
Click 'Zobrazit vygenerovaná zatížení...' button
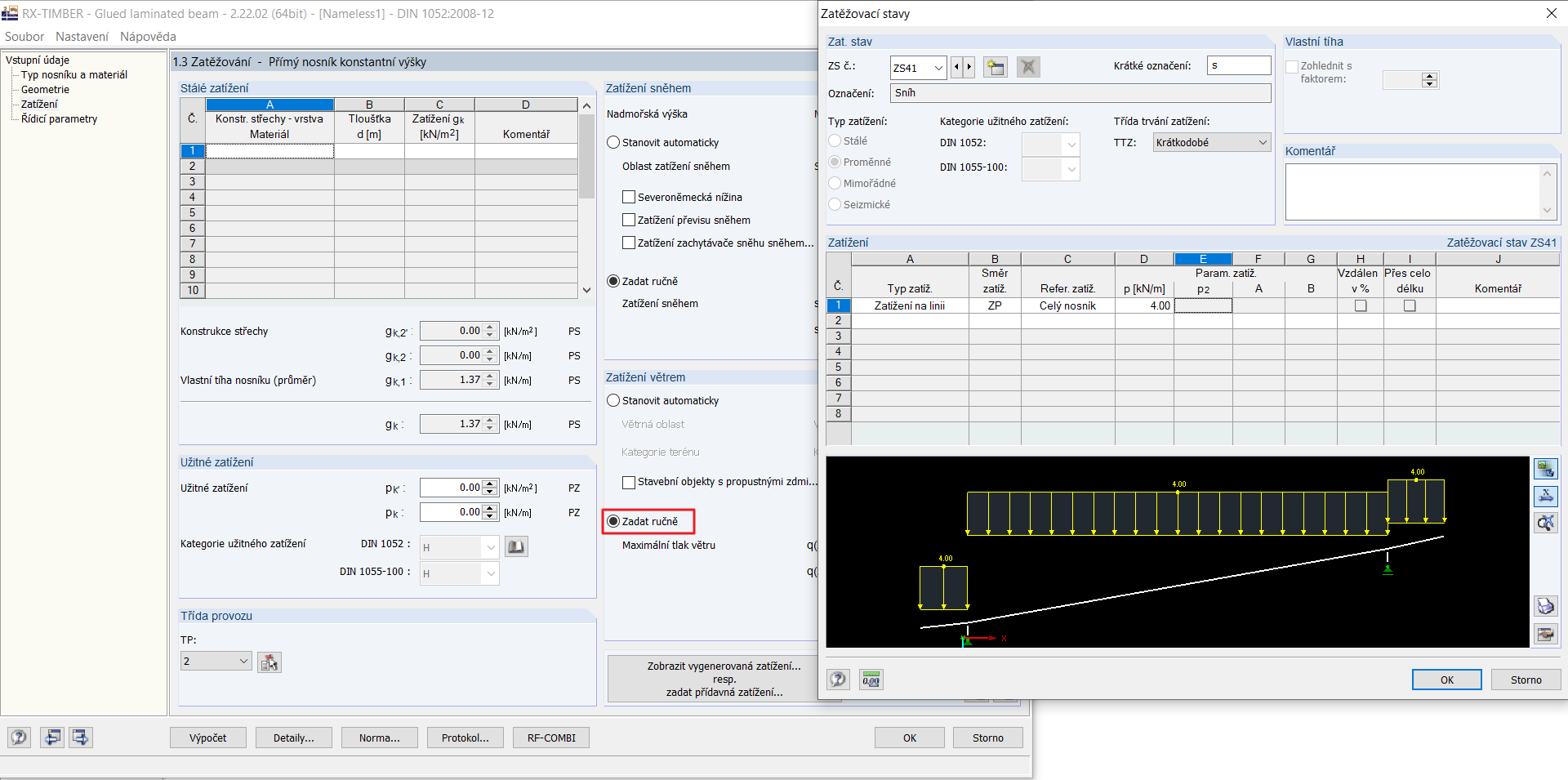point(712,679)
